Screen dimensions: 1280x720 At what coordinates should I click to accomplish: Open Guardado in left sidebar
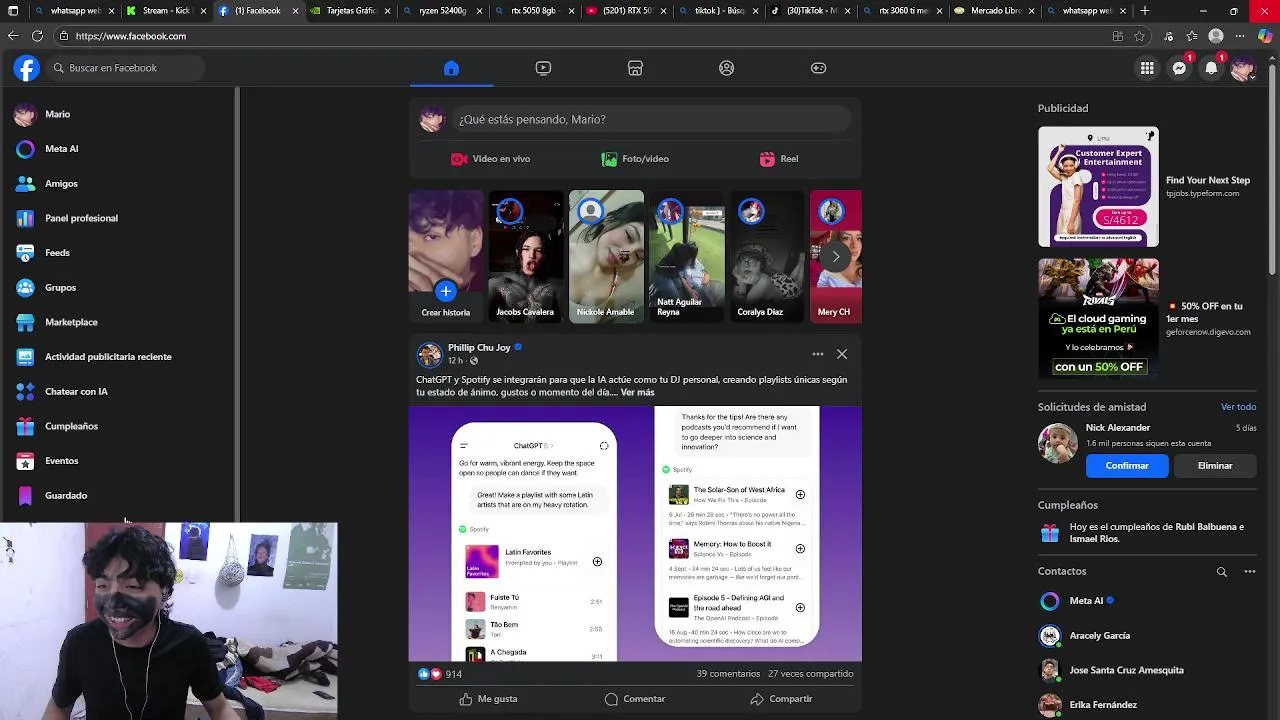[x=120, y=496]
